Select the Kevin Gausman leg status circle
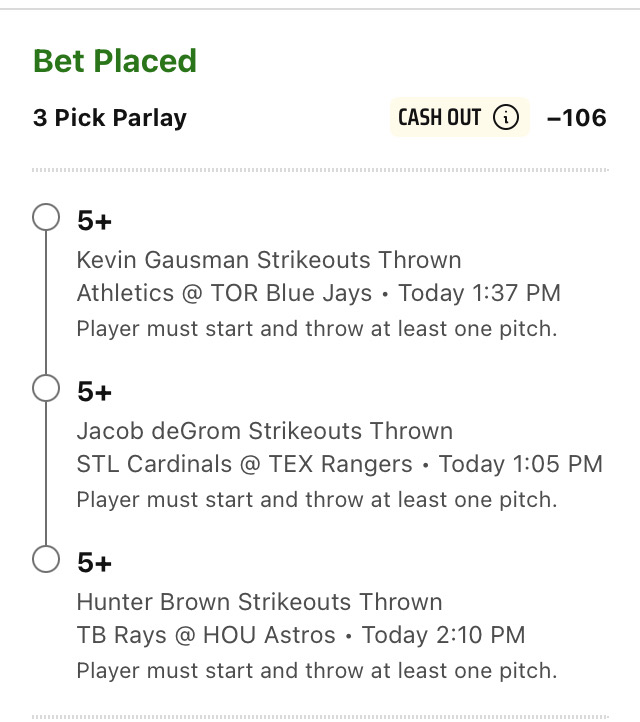 pyautogui.click(x=46, y=217)
